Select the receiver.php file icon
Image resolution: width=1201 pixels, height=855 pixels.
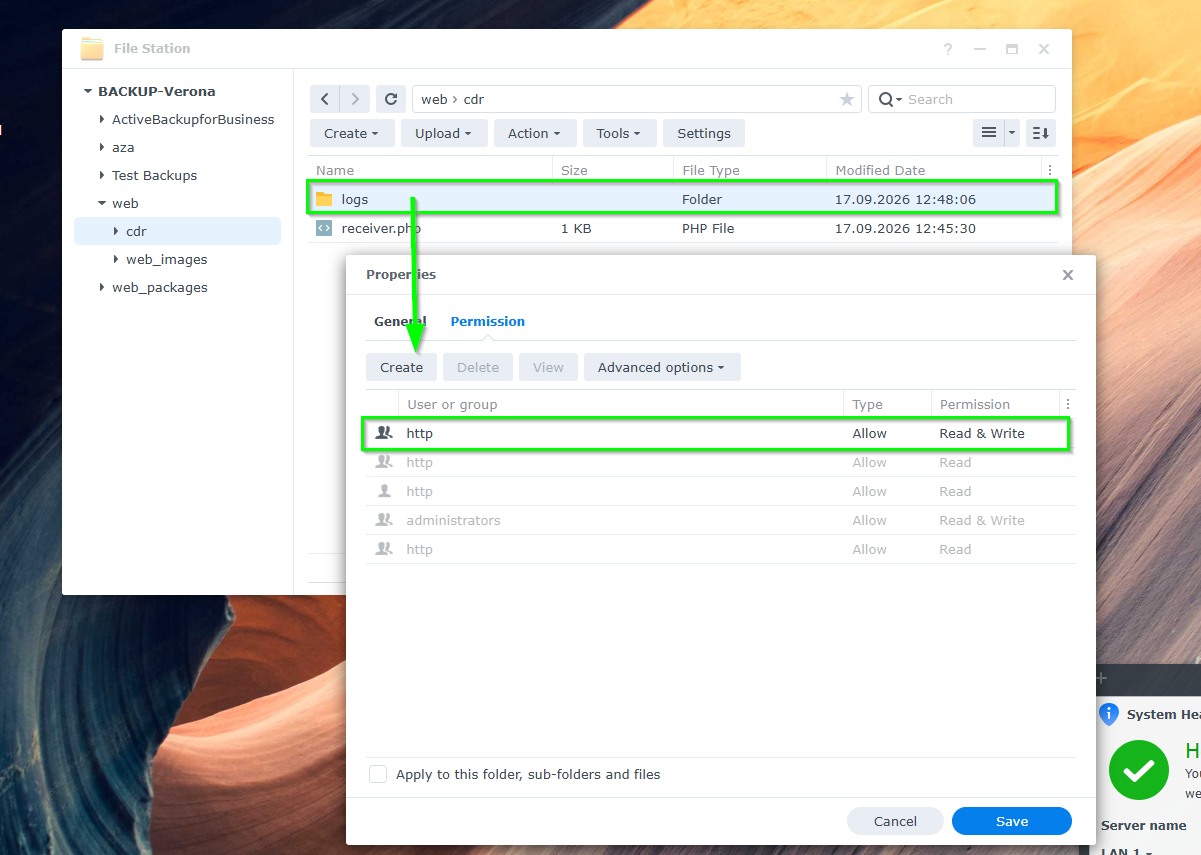(324, 228)
